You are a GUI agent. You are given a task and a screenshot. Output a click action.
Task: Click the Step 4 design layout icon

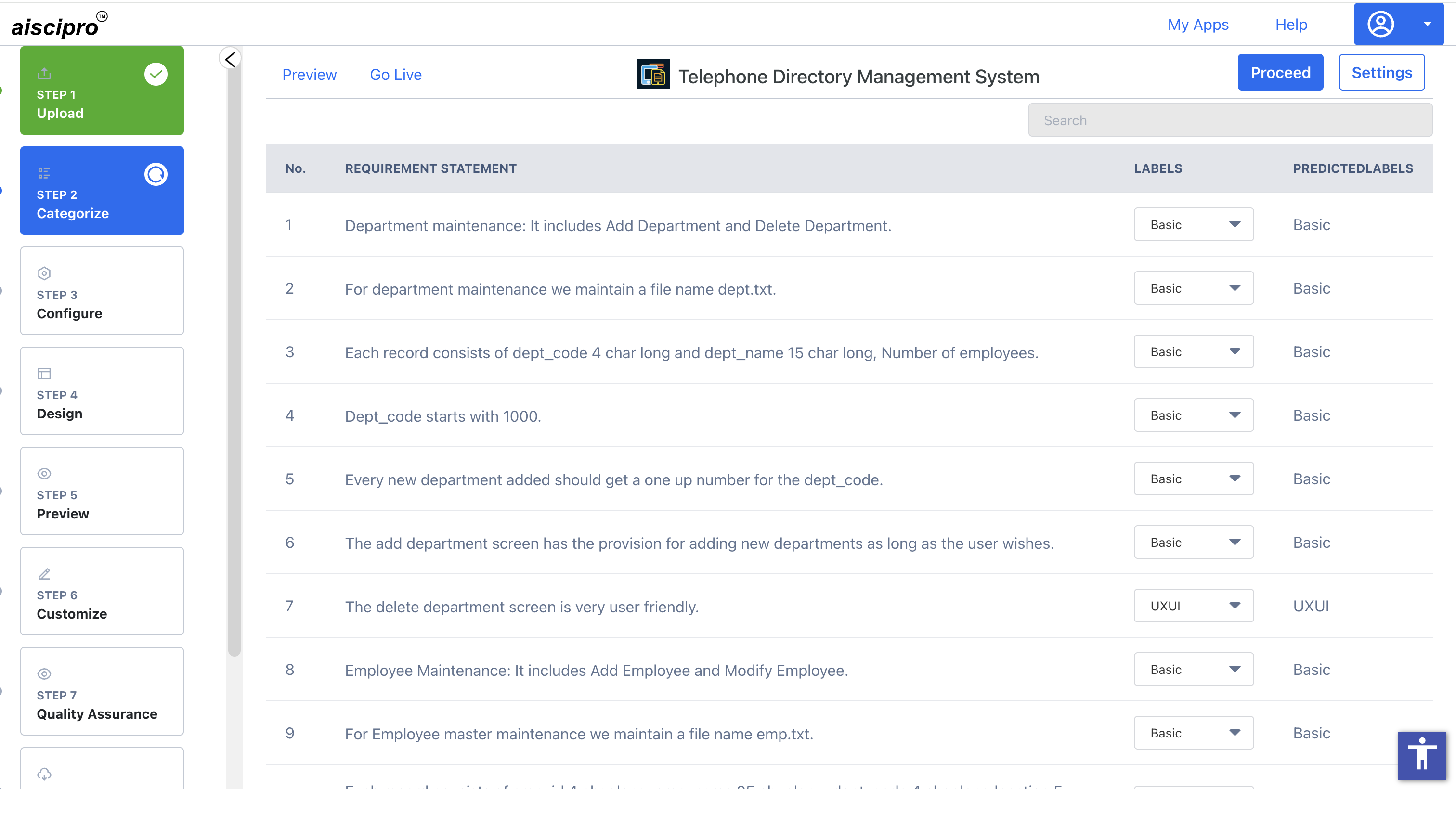(44, 374)
